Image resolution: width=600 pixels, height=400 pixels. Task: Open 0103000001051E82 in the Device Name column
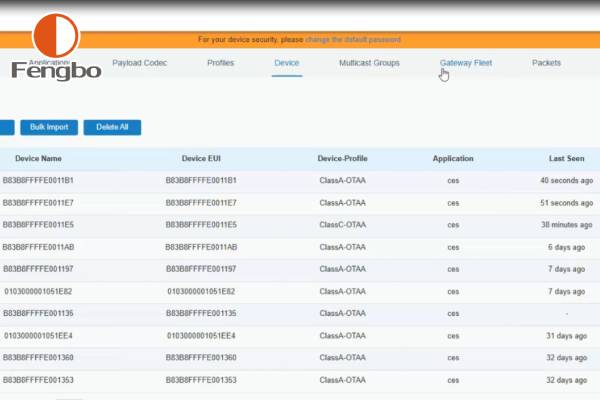(38, 292)
